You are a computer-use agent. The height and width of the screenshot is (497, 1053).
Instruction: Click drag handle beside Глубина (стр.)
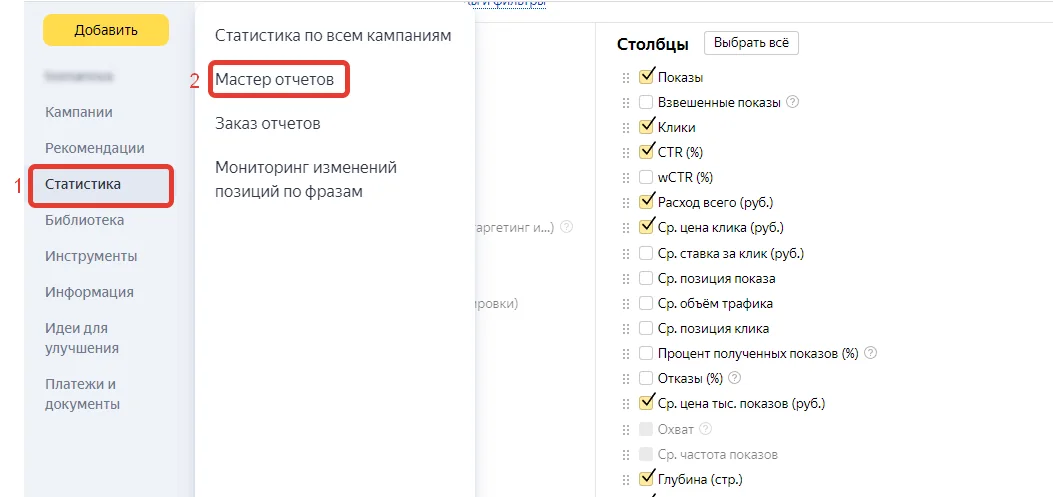click(626, 480)
